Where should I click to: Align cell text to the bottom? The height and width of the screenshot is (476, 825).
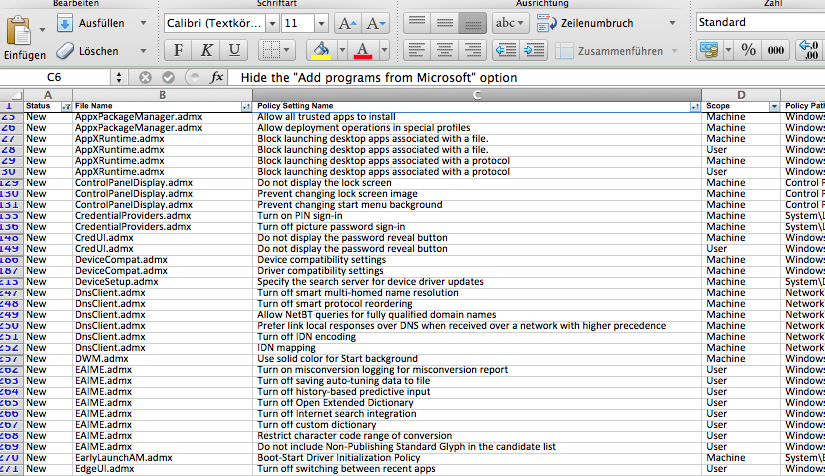(x=472, y=23)
